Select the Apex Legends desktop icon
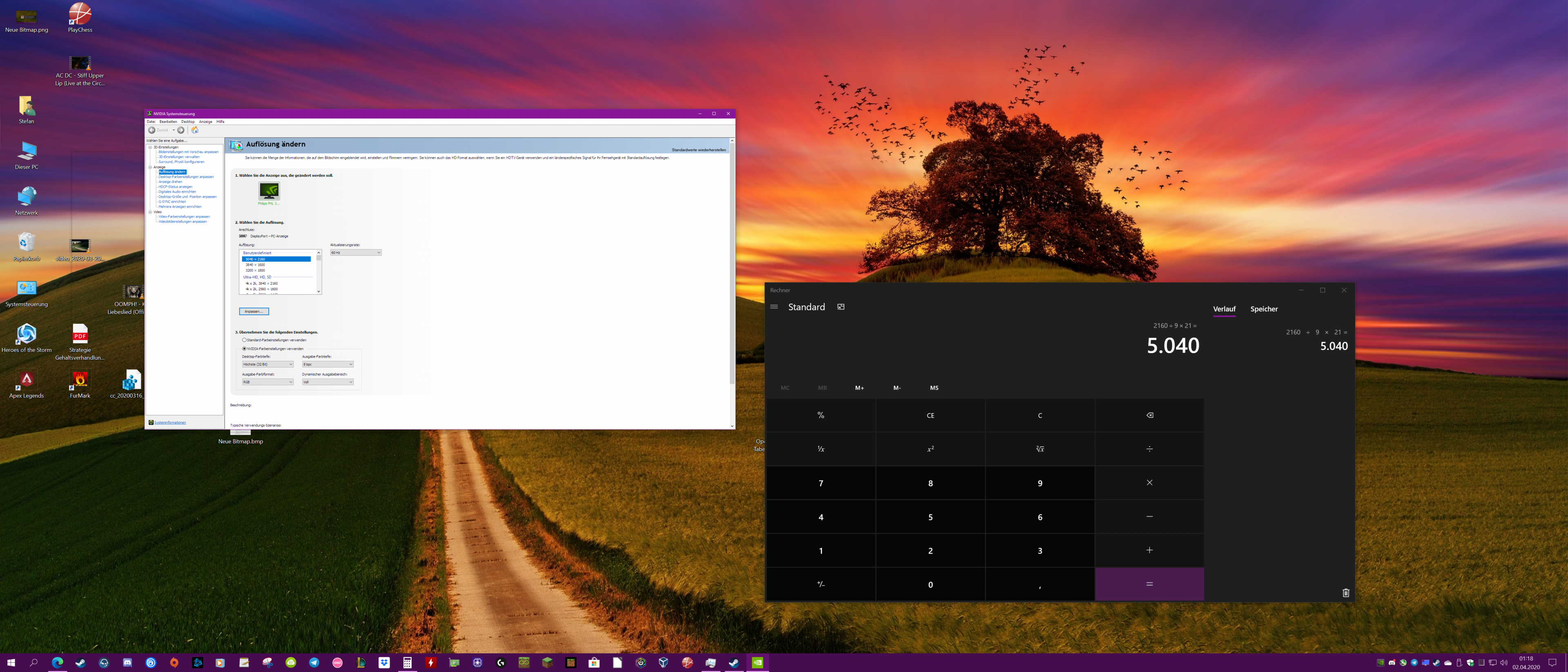Image resolution: width=1568 pixels, height=672 pixels. [x=26, y=383]
